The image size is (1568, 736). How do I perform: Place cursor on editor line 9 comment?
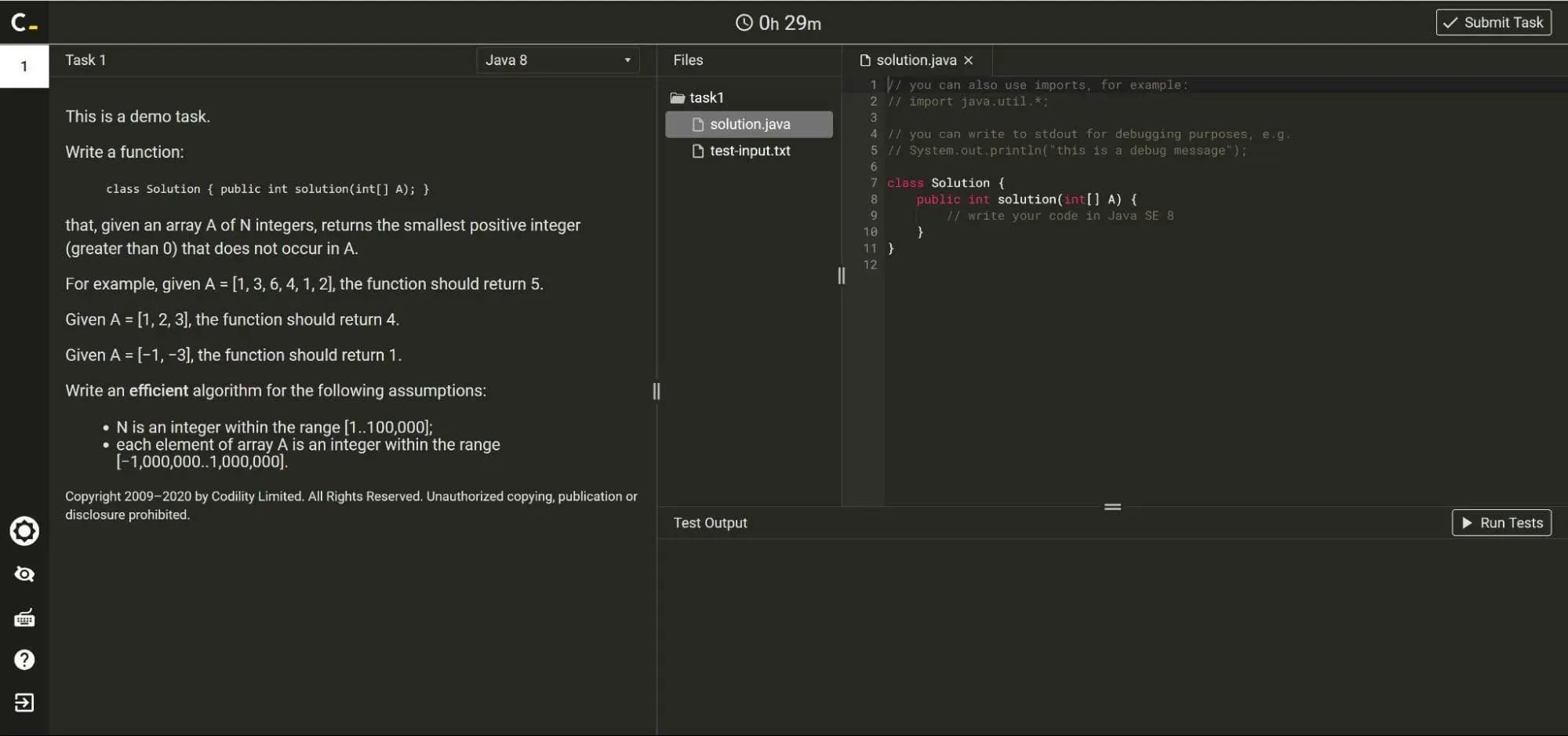pyautogui.click(x=1059, y=216)
